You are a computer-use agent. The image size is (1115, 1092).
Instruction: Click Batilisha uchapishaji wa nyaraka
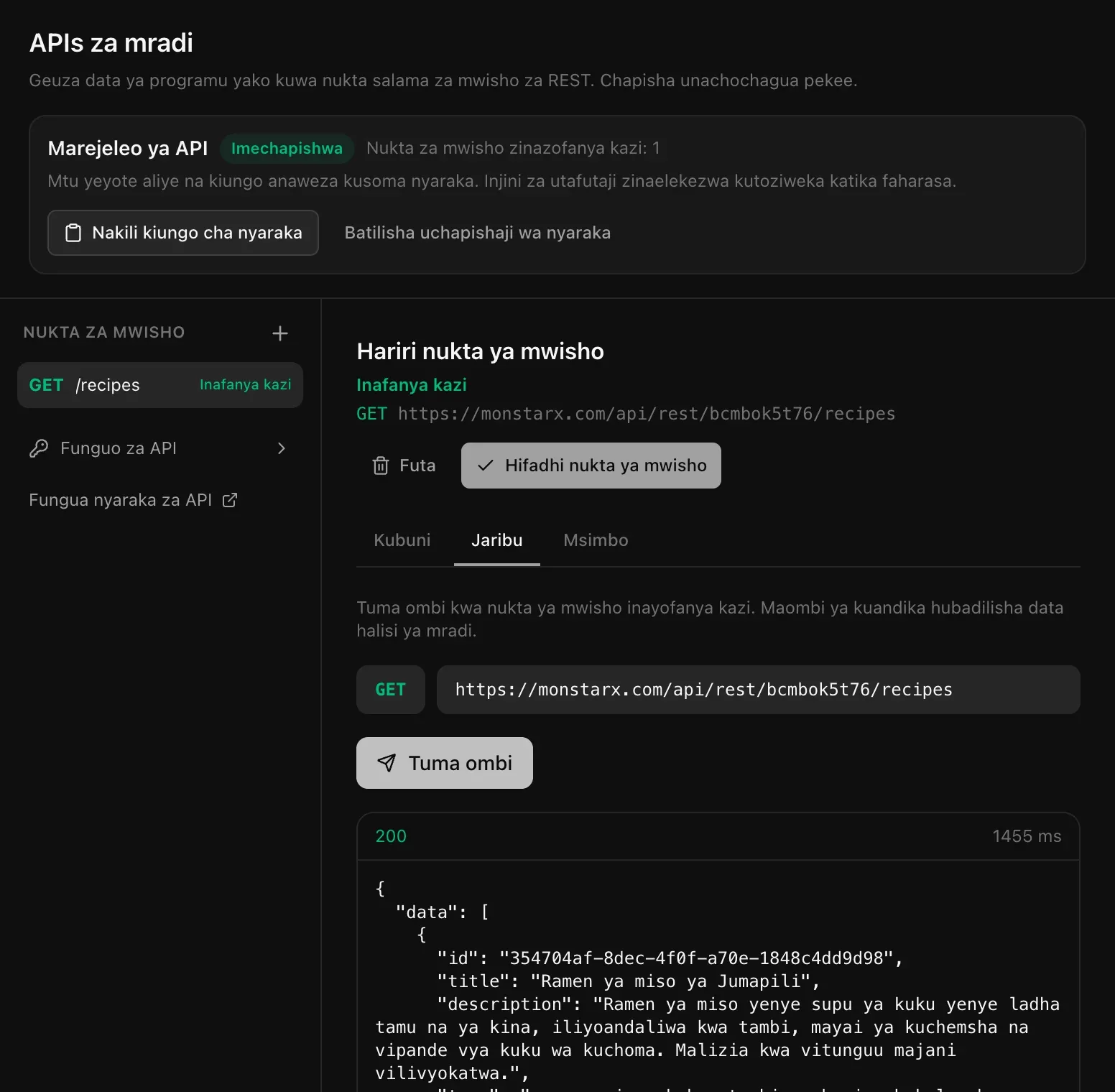click(478, 233)
